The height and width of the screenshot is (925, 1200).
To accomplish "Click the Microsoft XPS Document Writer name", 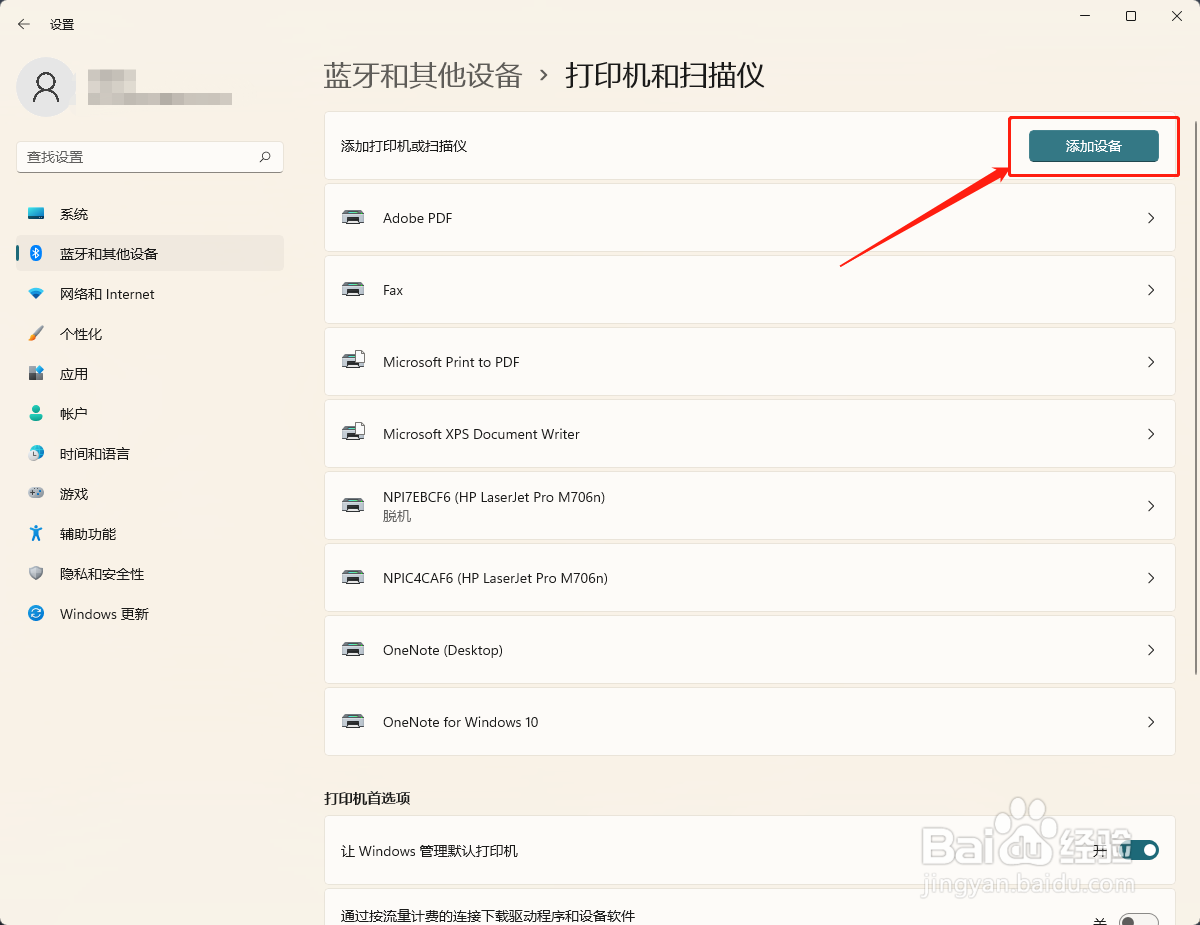I will 481,434.
